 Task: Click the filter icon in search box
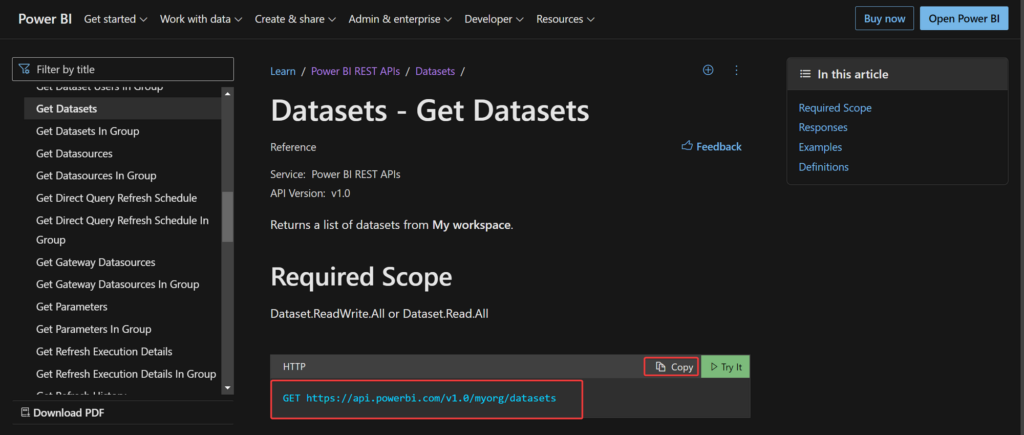point(24,69)
